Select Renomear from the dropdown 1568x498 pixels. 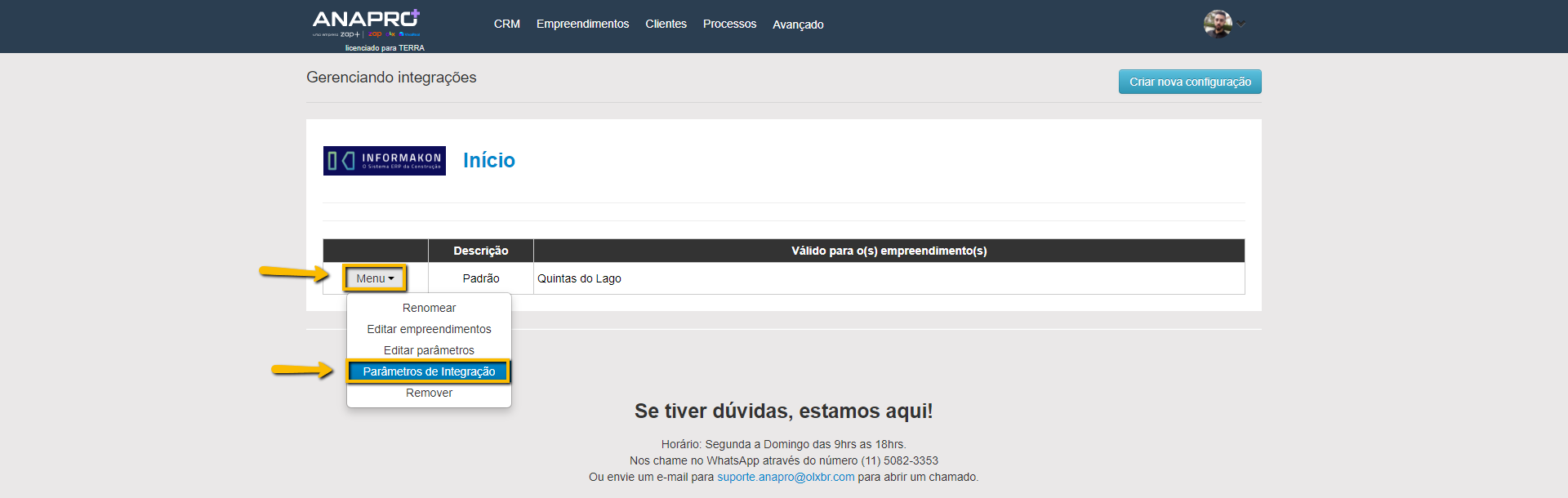[429, 308]
